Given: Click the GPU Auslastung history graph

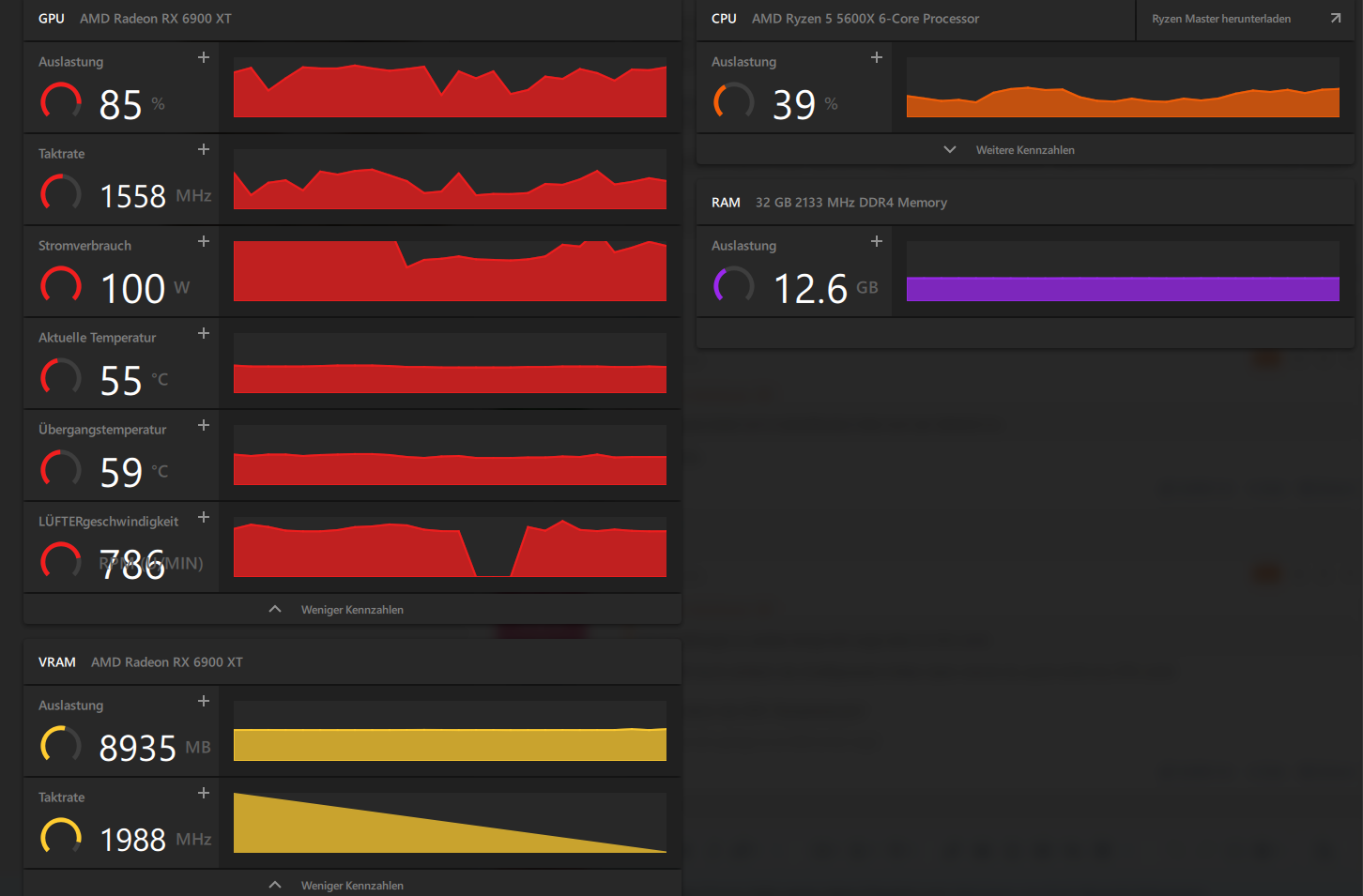Looking at the screenshot, I should [x=450, y=87].
